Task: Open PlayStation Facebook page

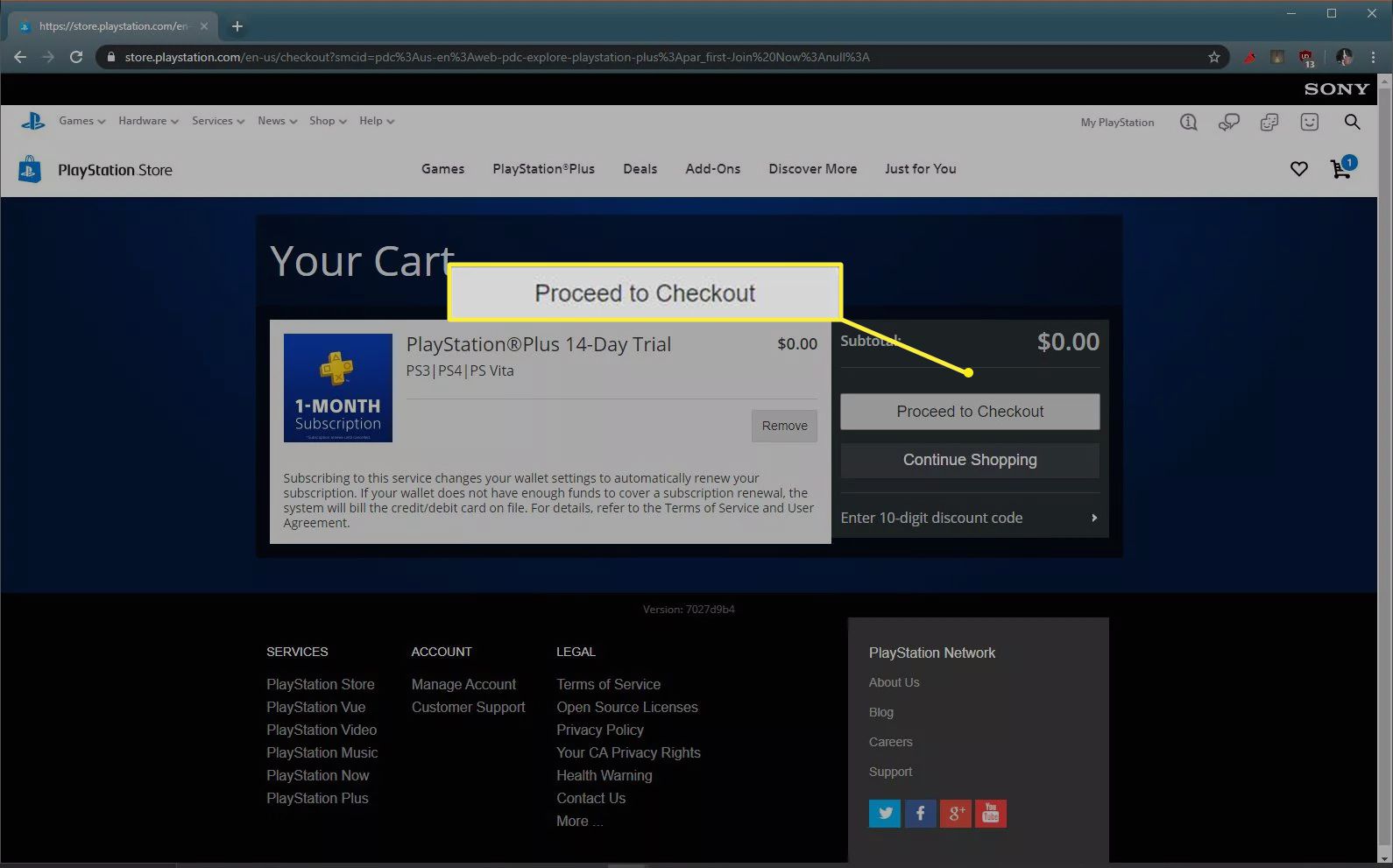Action: coord(920,814)
